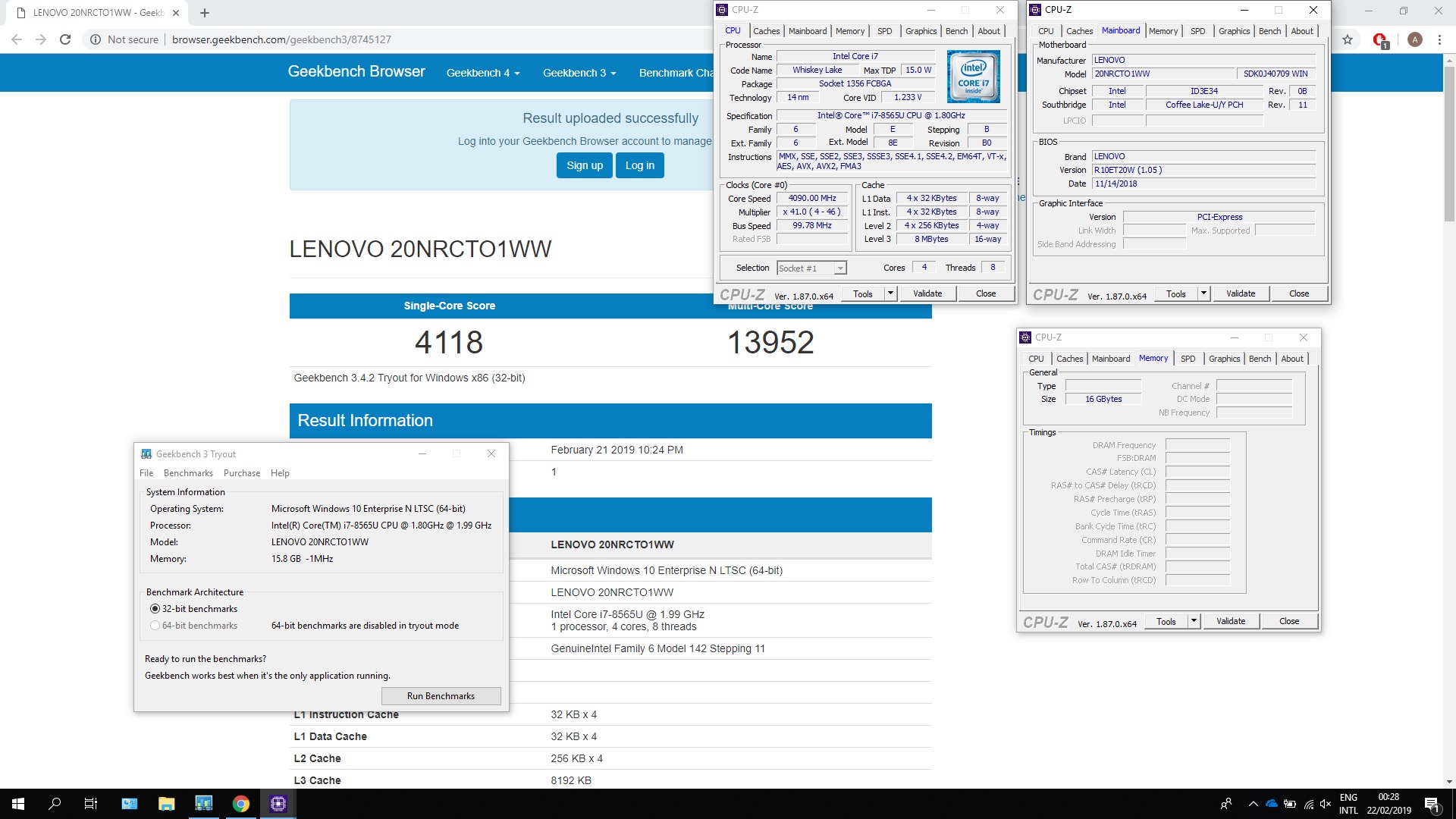
Task: Click the Wi-Fi network tray icon
Action: click(1309, 804)
